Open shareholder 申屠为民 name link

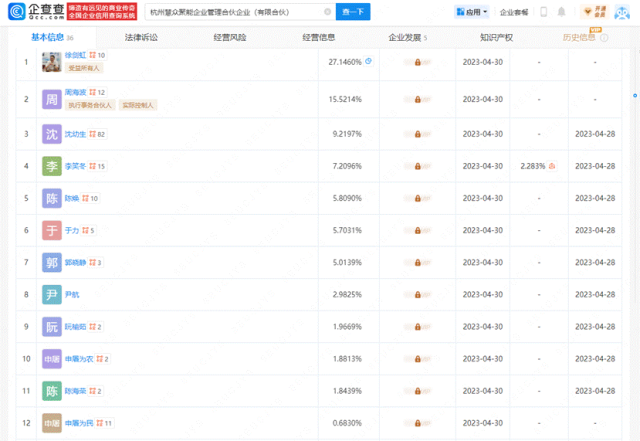79,423
